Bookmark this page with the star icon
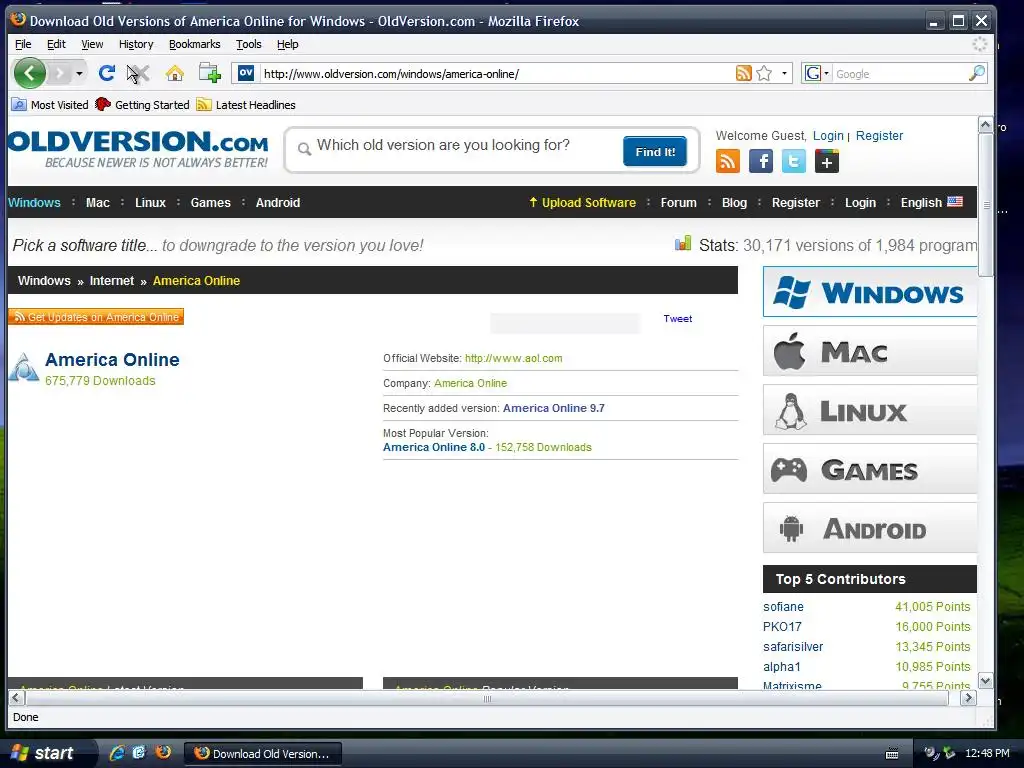Image resolution: width=1024 pixels, height=768 pixels. tap(763, 73)
